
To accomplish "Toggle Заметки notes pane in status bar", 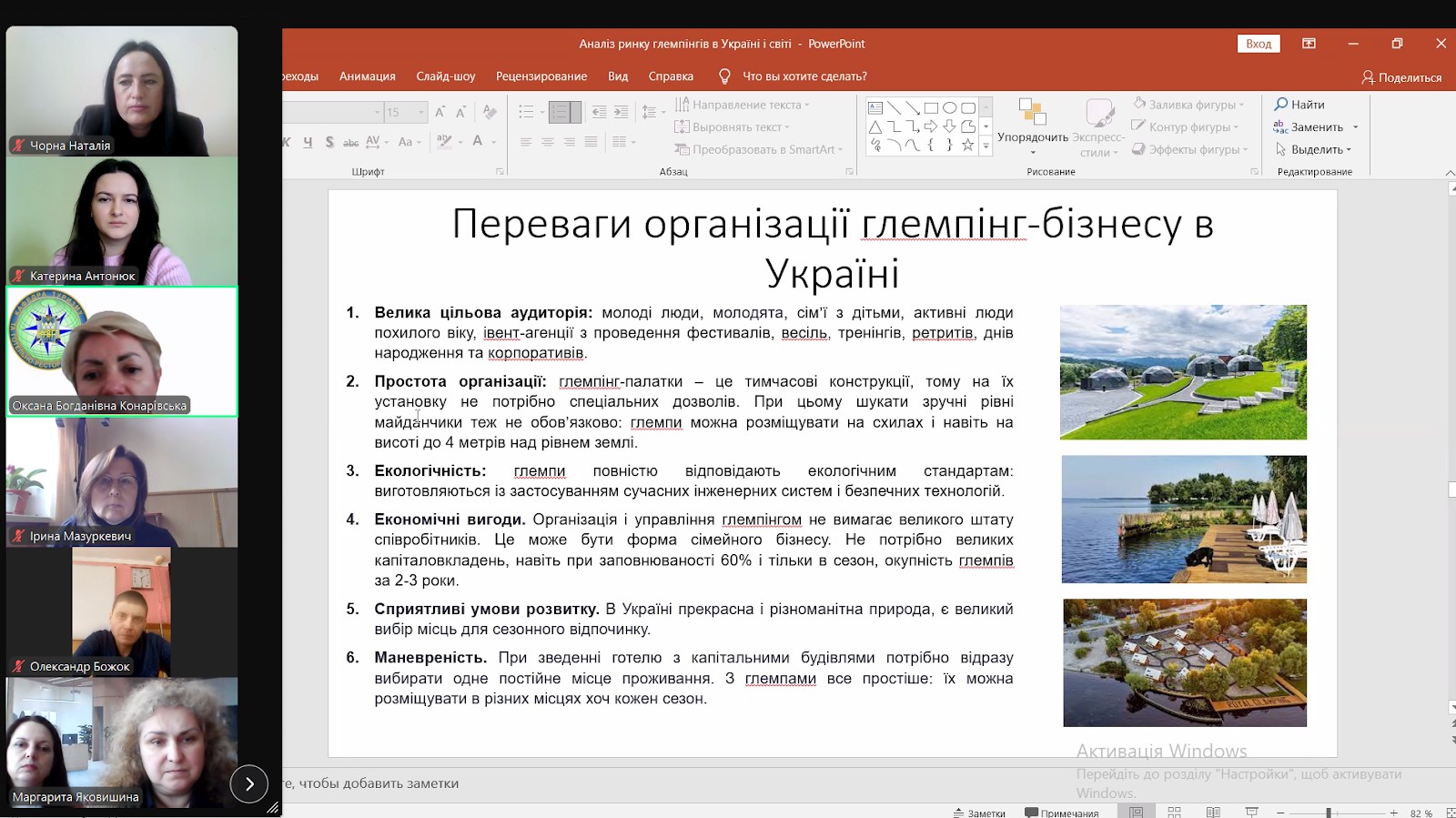I will coord(979,813).
